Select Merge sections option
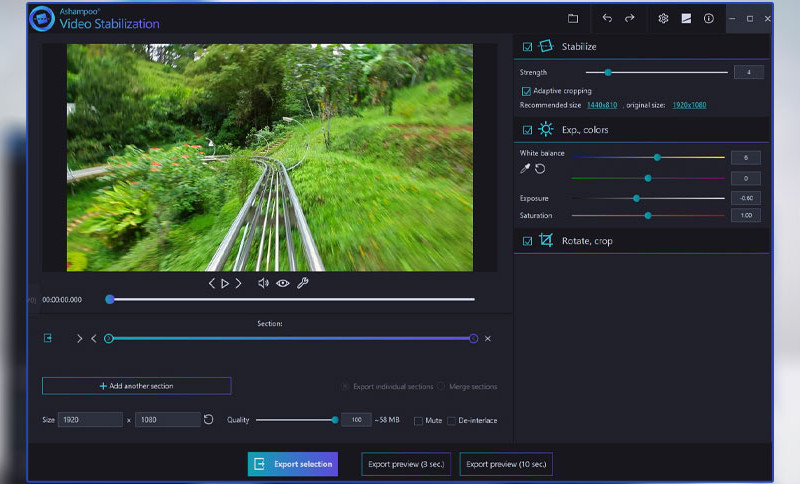The width and height of the screenshot is (800, 484). 441,387
